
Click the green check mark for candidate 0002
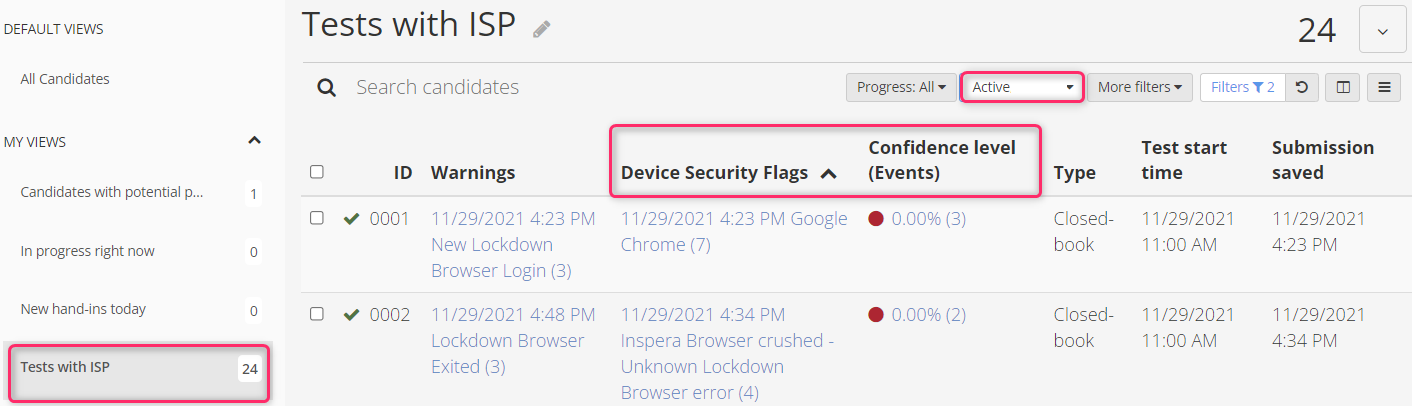[x=351, y=315]
